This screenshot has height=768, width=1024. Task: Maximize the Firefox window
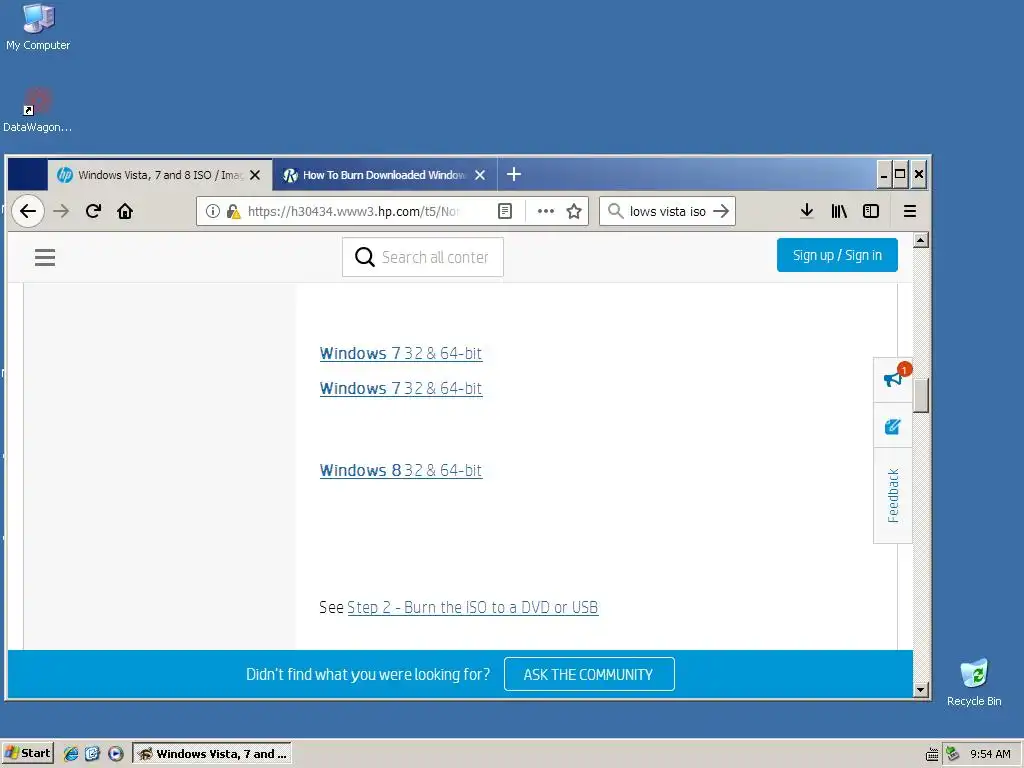pos(900,174)
